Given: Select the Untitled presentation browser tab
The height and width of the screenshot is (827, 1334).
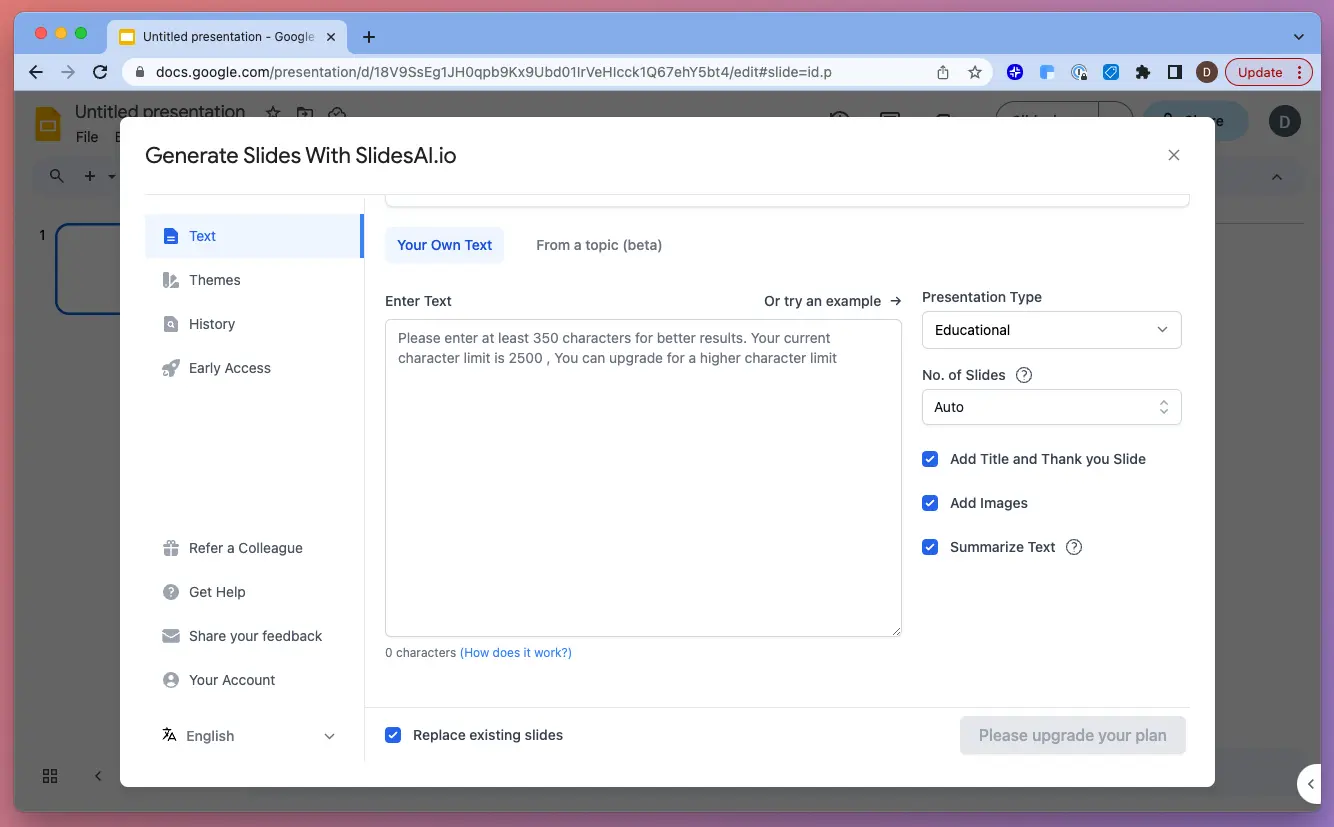Looking at the screenshot, I should 228,37.
